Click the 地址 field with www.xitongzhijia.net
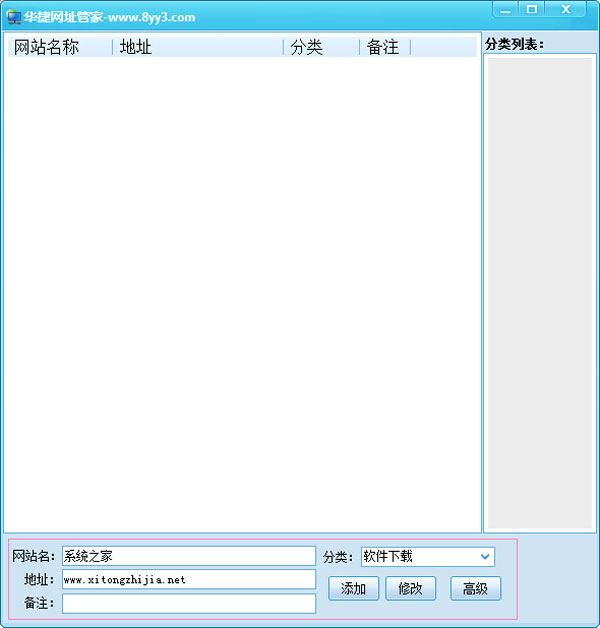600x628 pixels. (188, 580)
